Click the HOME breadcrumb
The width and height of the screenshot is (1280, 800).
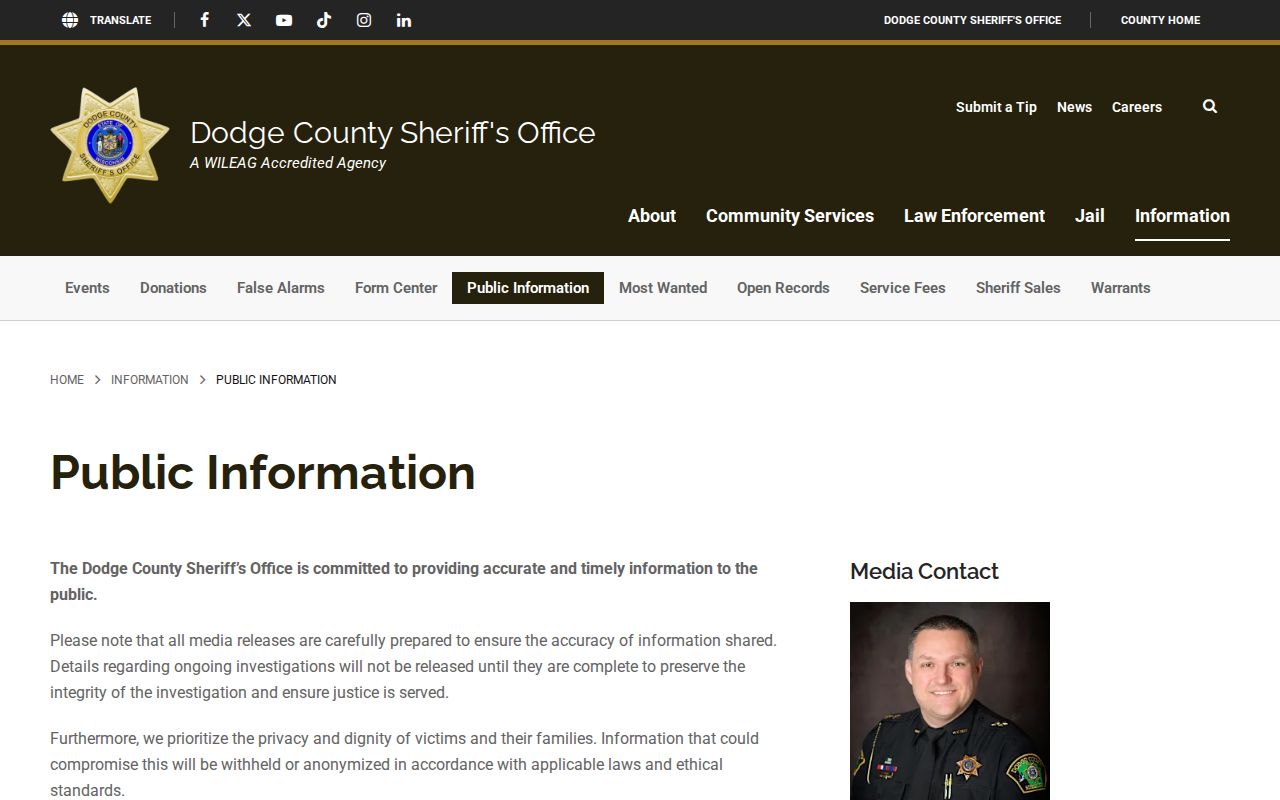point(67,380)
